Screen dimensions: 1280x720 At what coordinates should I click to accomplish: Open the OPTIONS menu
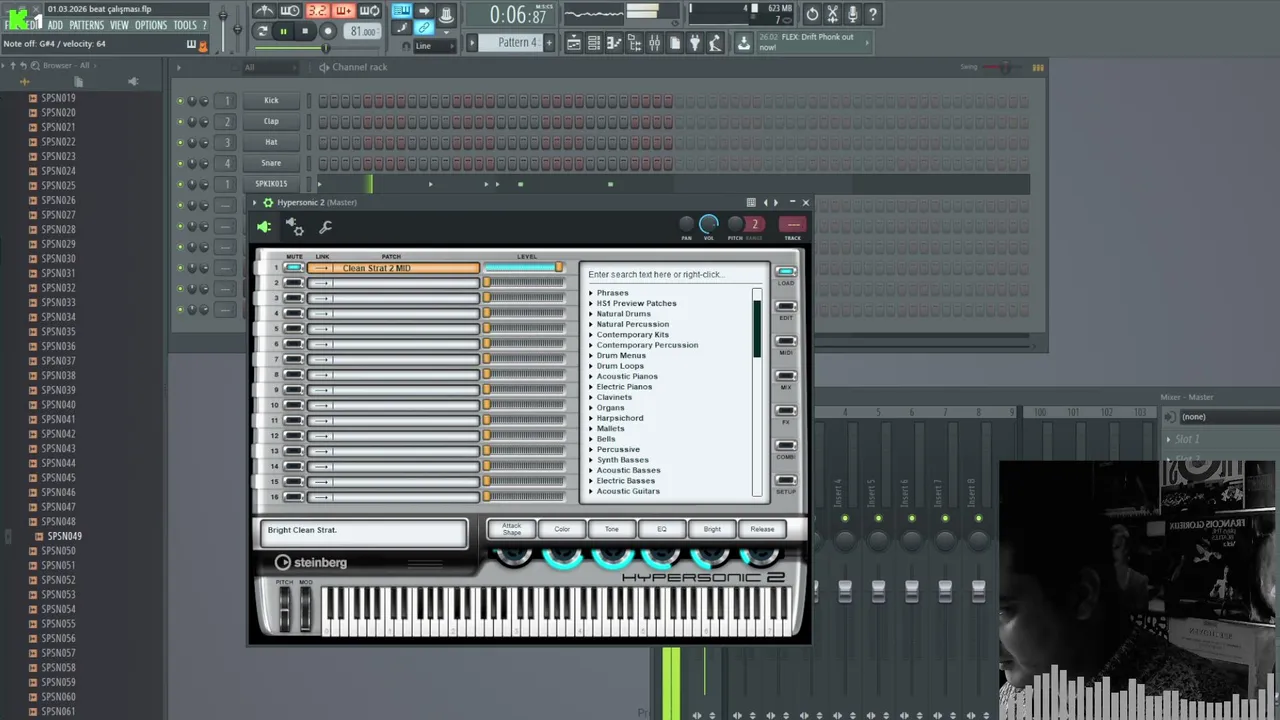point(151,25)
